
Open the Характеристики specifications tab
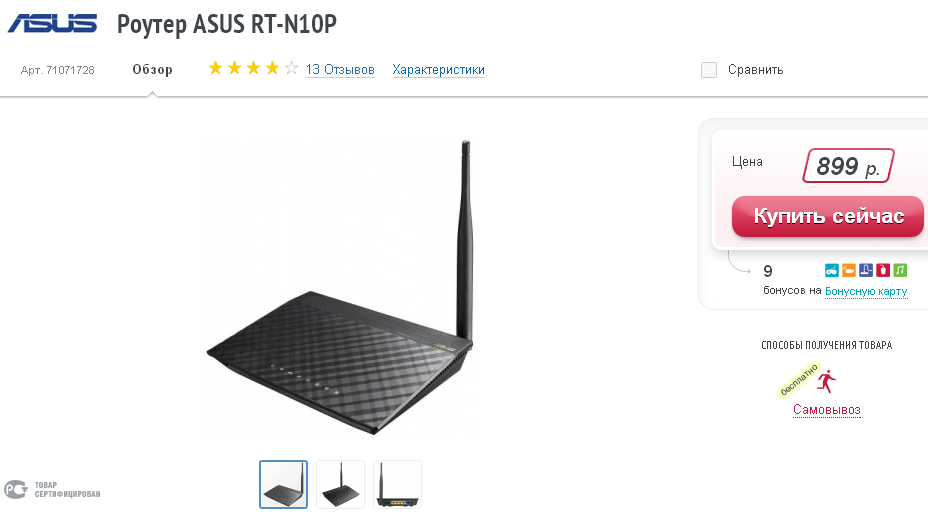click(439, 70)
